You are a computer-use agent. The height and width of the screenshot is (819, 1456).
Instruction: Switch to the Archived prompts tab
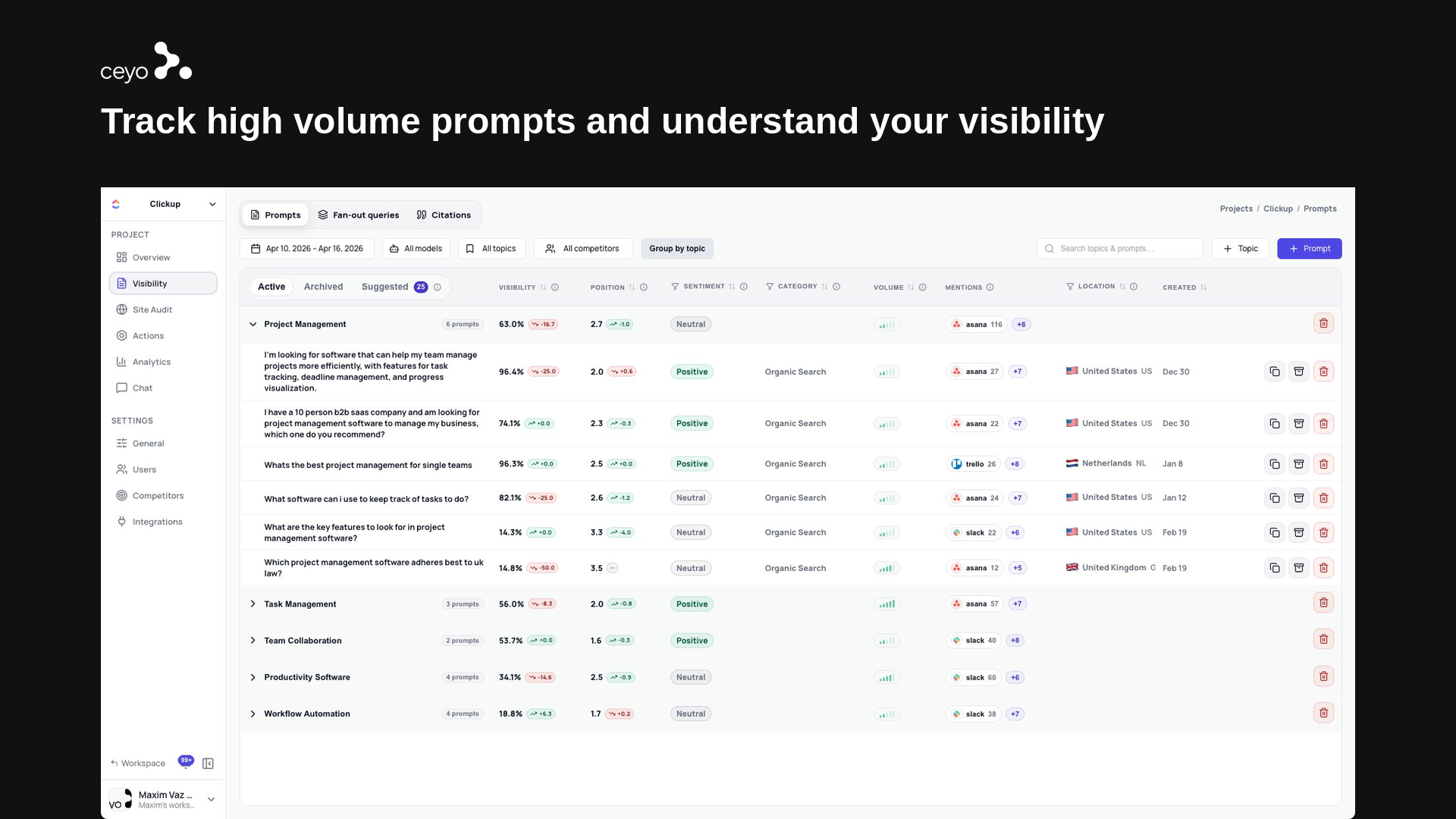323,287
